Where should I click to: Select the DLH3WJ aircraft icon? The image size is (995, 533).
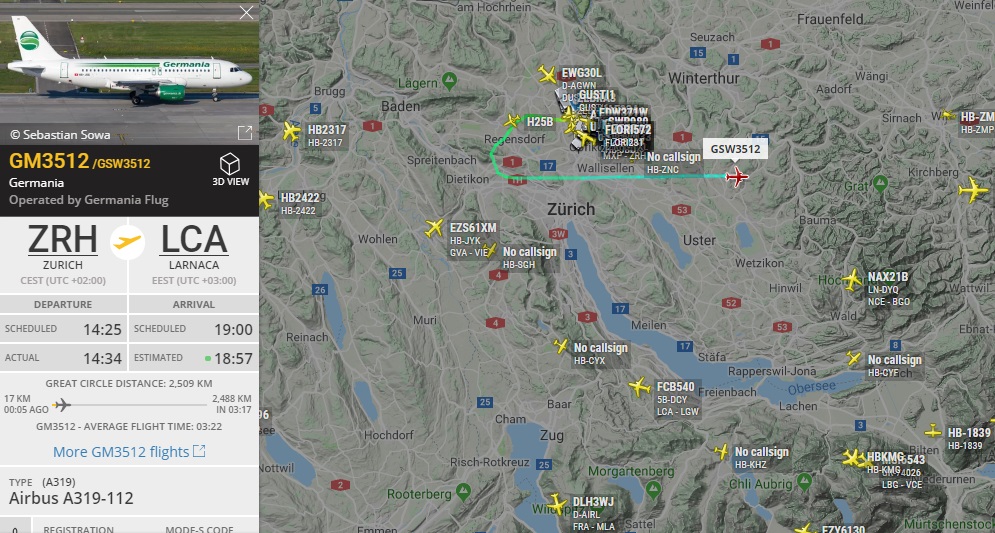click(x=557, y=505)
